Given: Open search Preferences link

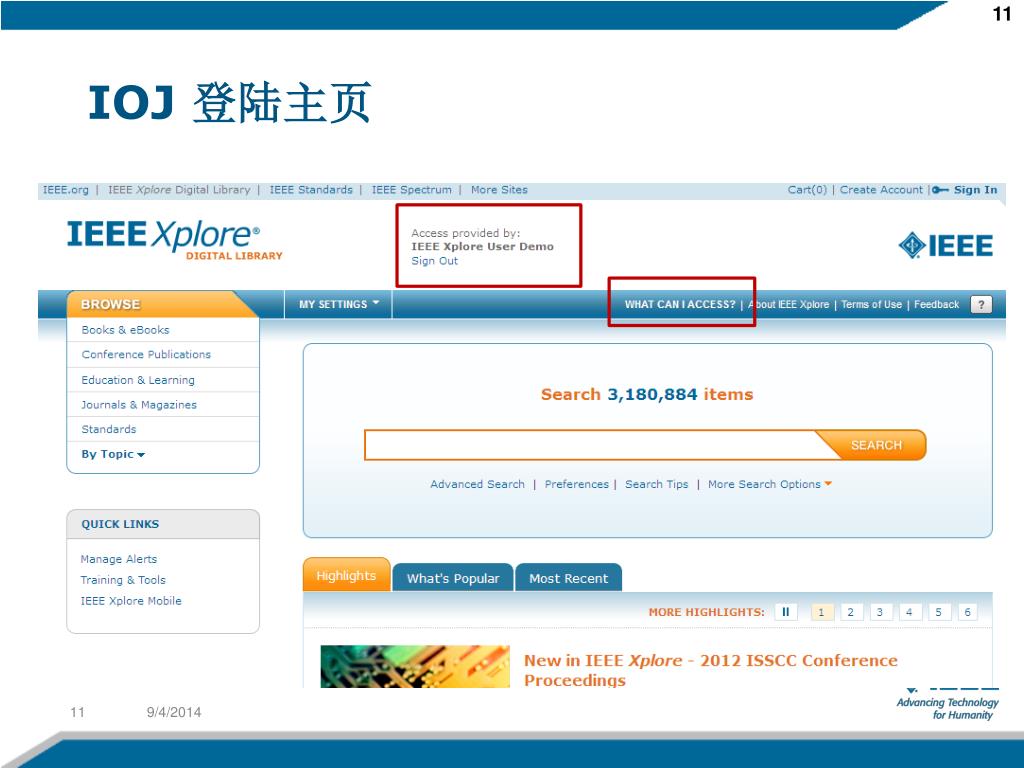Looking at the screenshot, I should click(x=577, y=484).
